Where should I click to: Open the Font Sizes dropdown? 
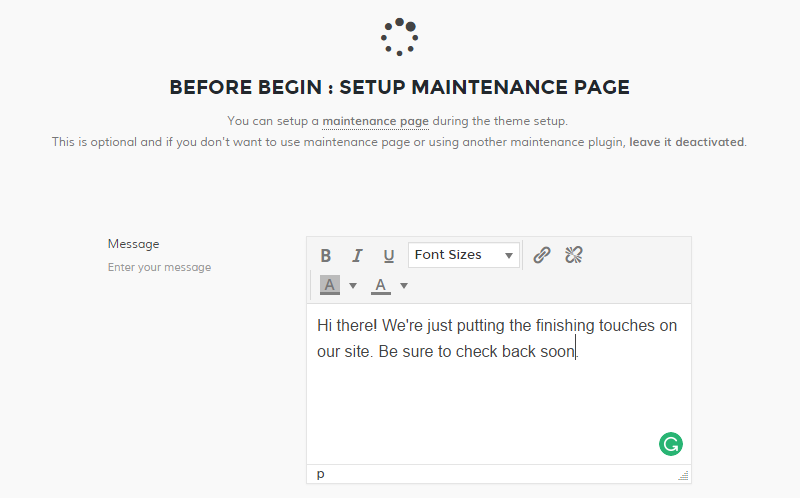tap(464, 255)
